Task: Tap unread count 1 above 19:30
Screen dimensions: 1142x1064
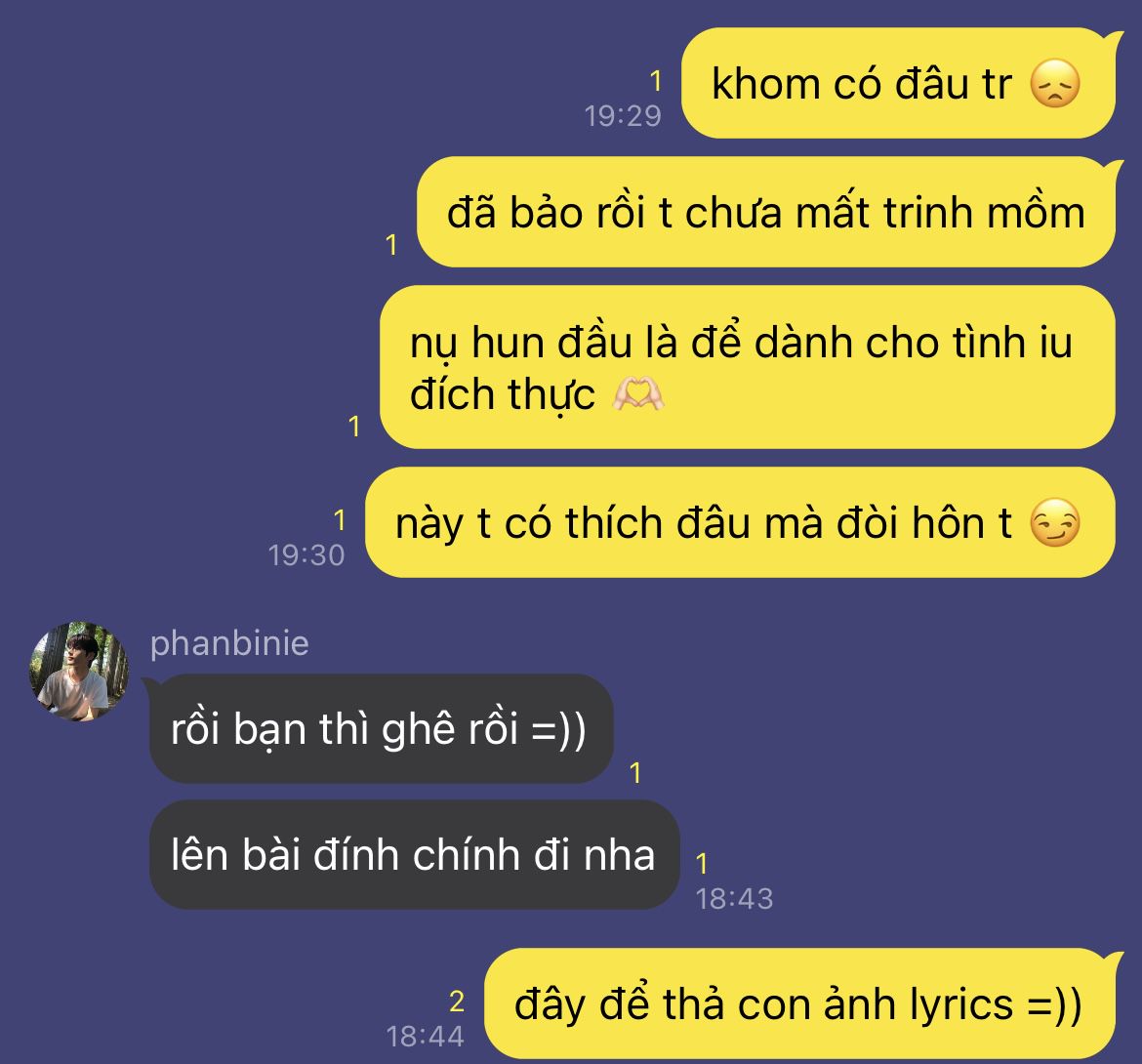Action: pyautogui.click(x=339, y=520)
